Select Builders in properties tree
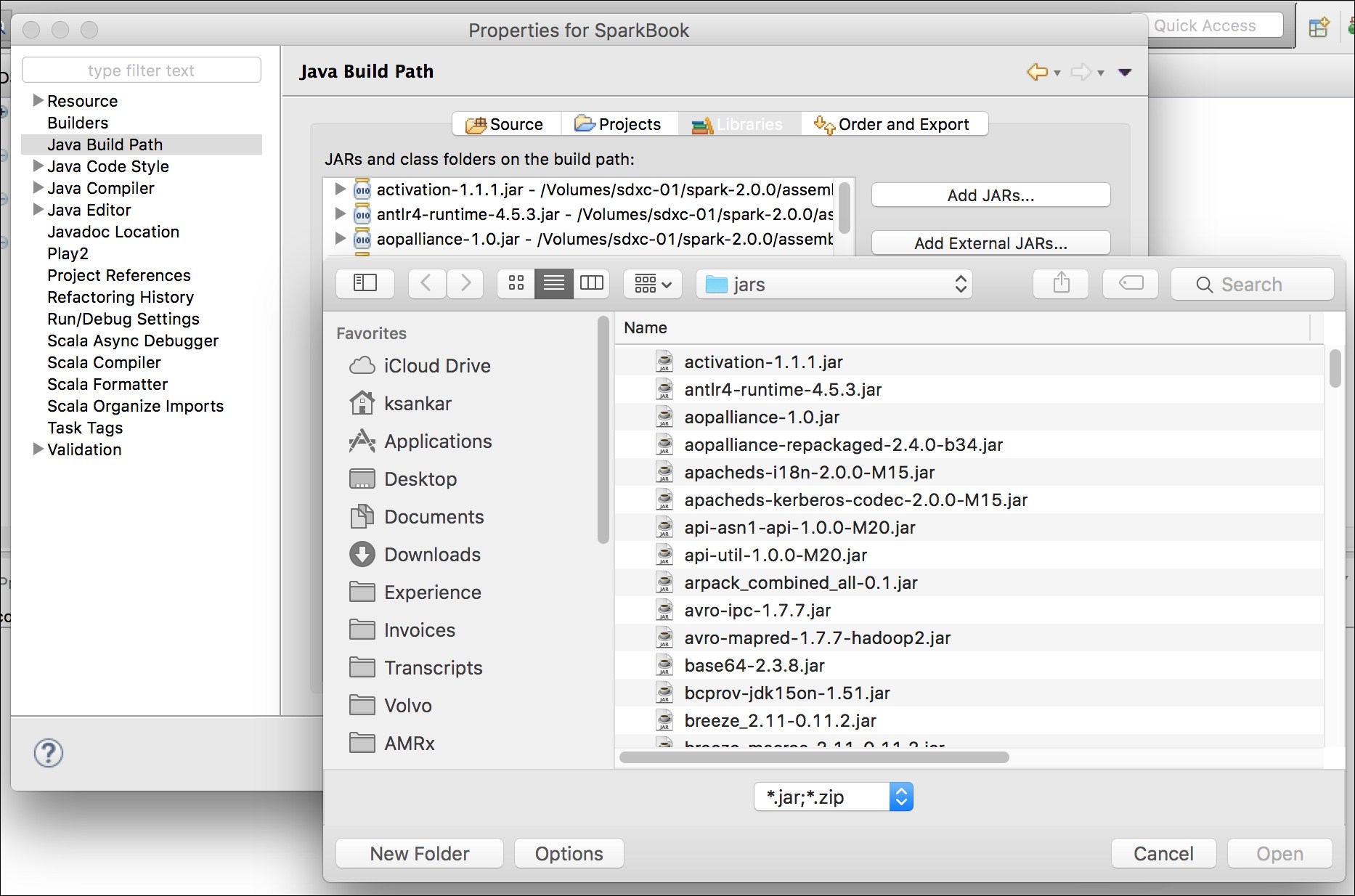Viewport: 1355px width, 896px height. [78, 123]
